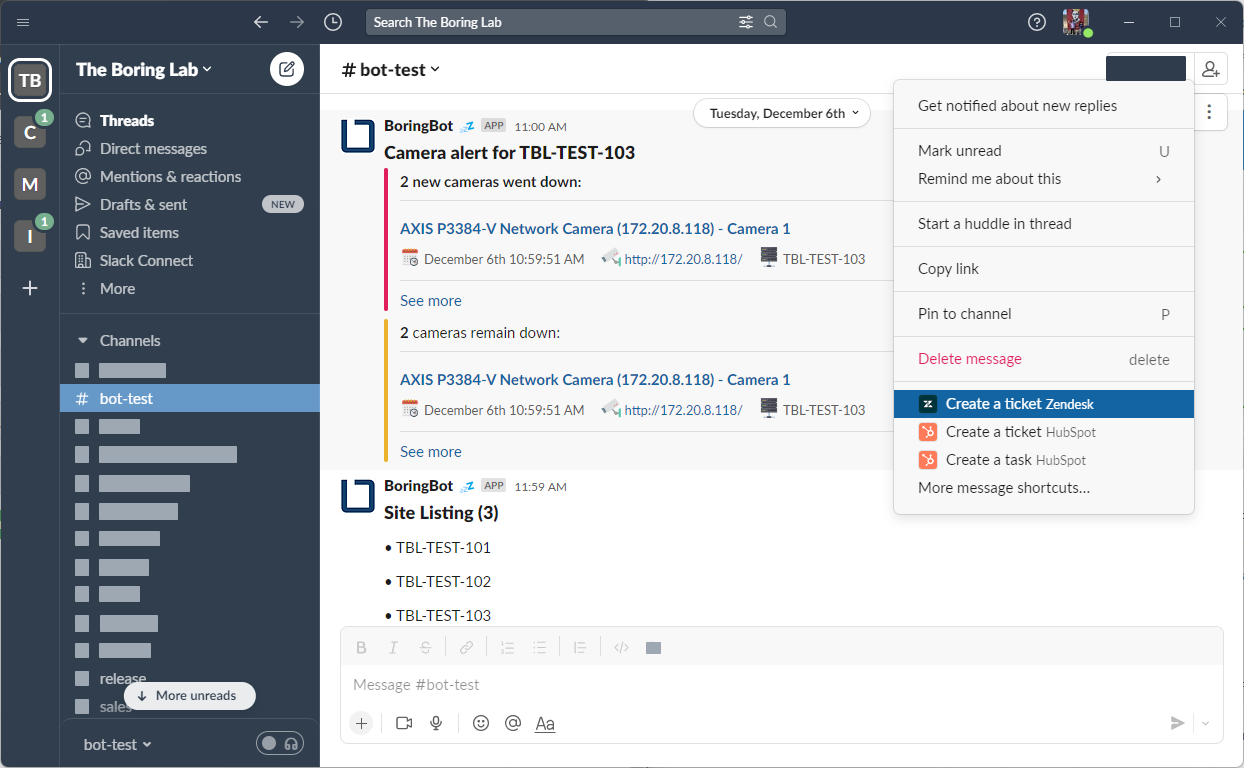Record a video clip from the composer

tap(404, 722)
